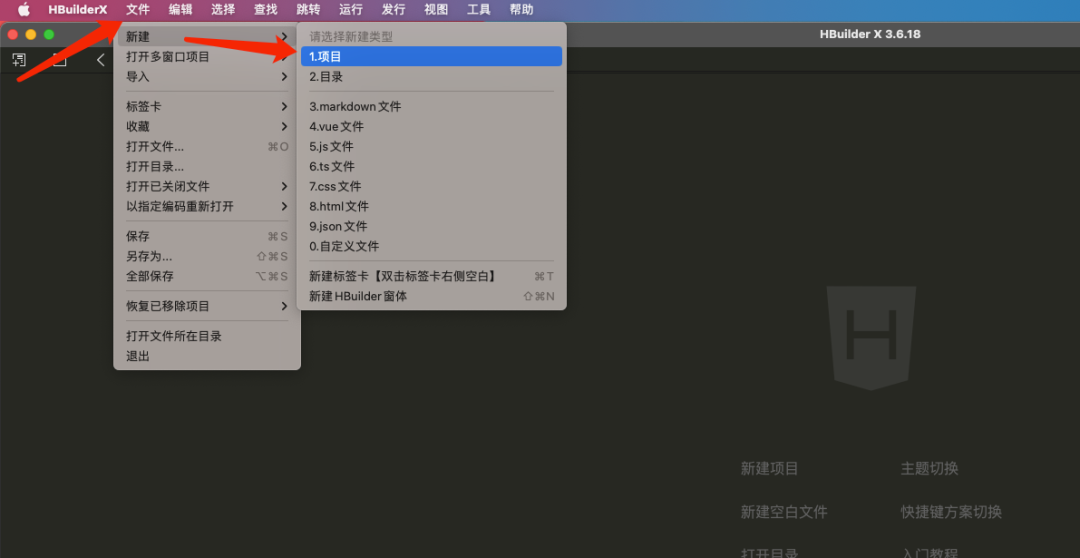The width and height of the screenshot is (1080, 558).
Task: Expand the 导入 submenu
Action: [207, 76]
